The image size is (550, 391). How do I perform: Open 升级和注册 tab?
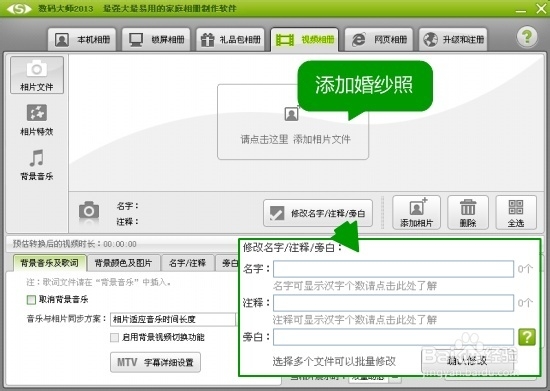pos(453,40)
